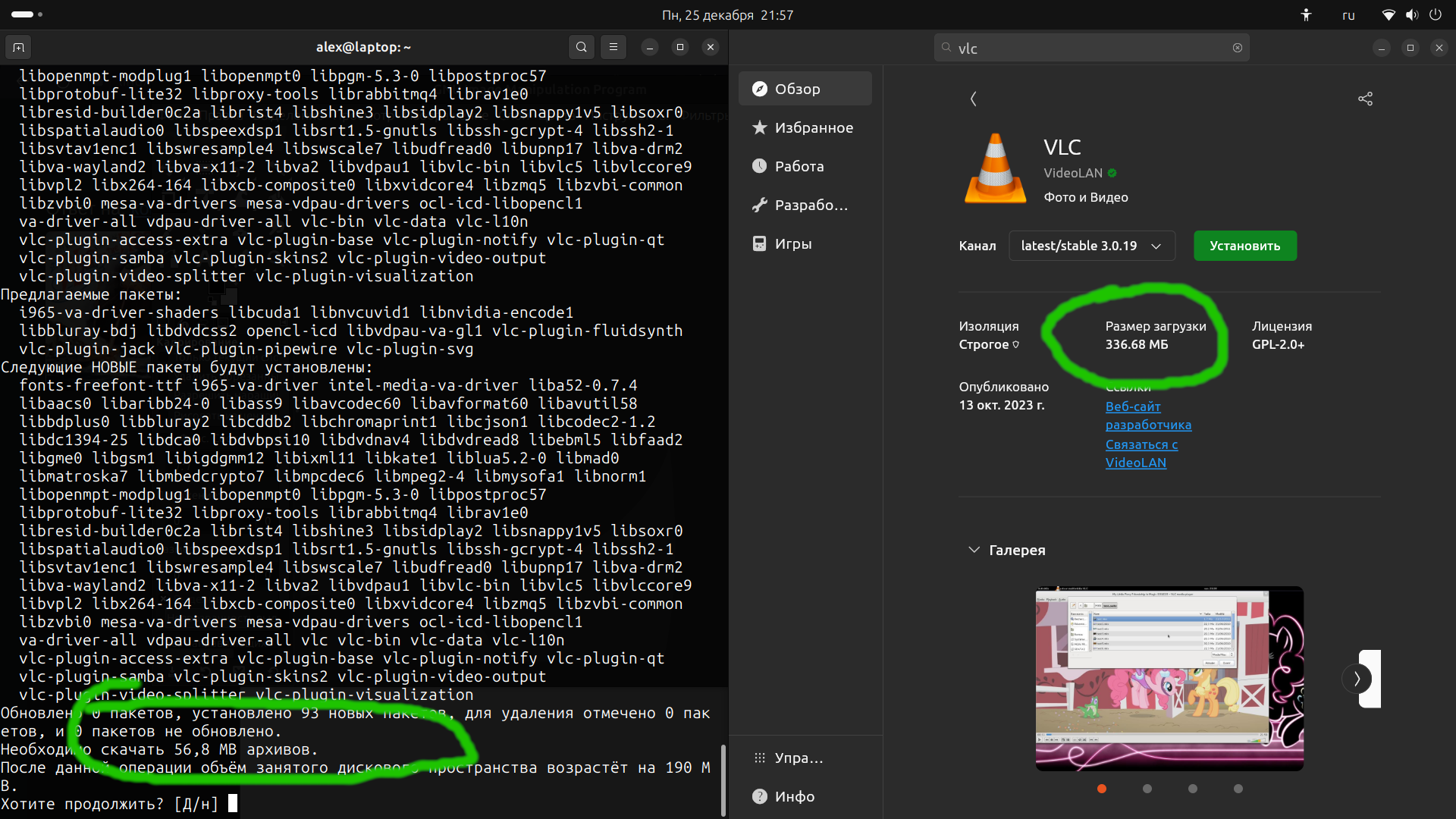Open the VLC screenshot thumbnail
This screenshot has width=1456, height=819.
point(1169,679)
